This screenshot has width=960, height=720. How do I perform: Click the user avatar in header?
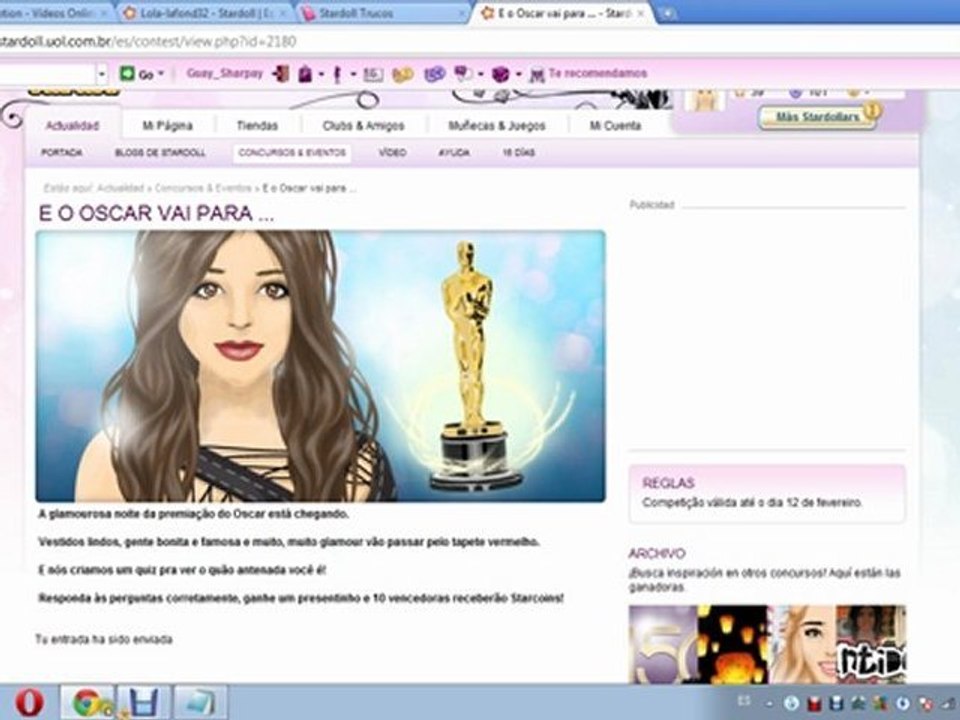click(705, 99)
